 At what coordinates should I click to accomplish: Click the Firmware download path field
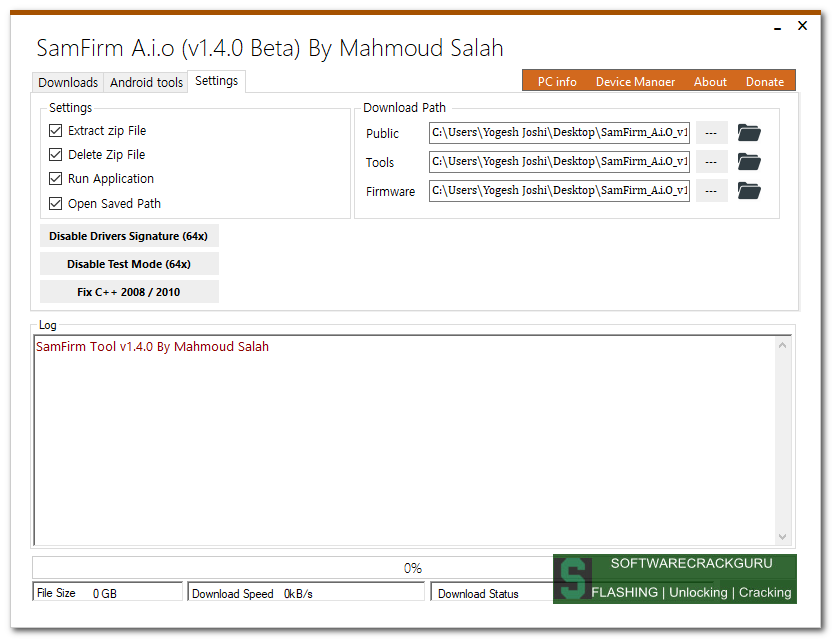(x=559, y=191)
